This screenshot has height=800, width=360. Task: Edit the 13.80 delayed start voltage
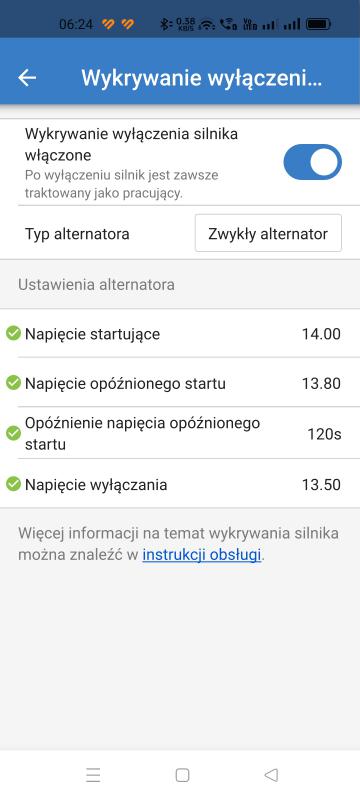[x=321, y=383]
